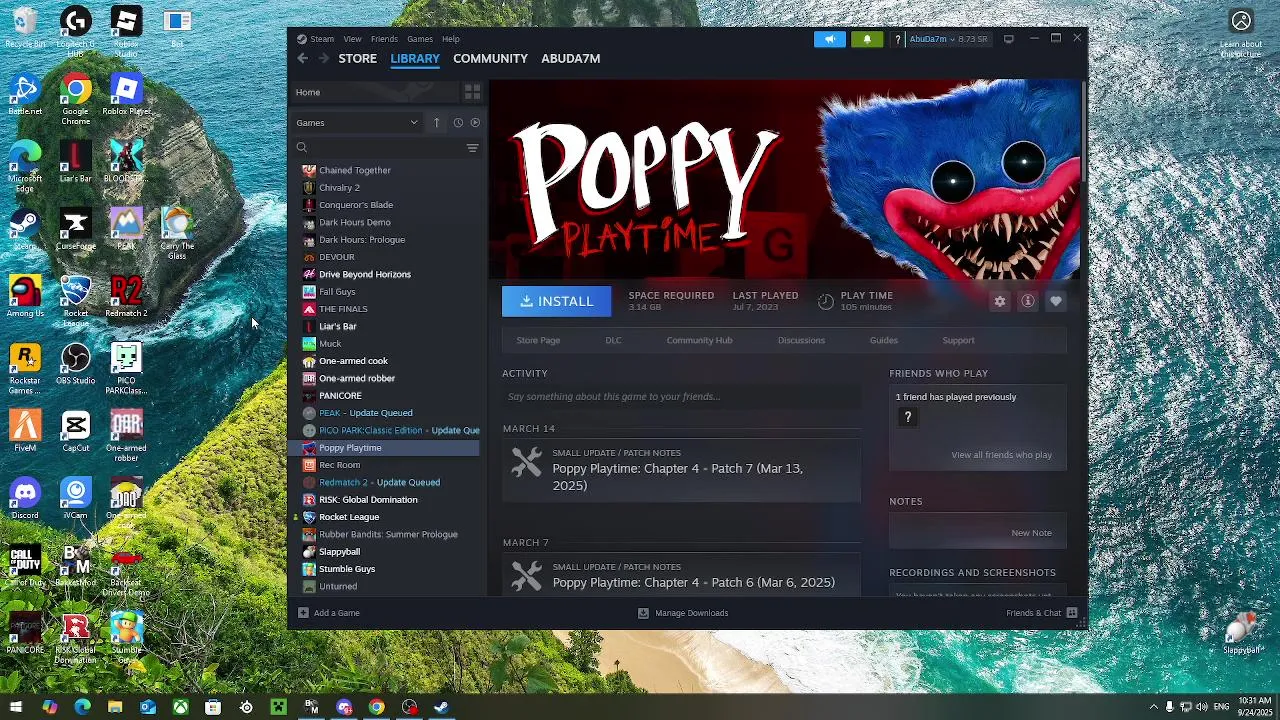The height and width of the screenshot is (720, 1280).
Task: Add Poppy Playtime to favorites heart
Action: pyautogui.click(x=1056, y=301)
